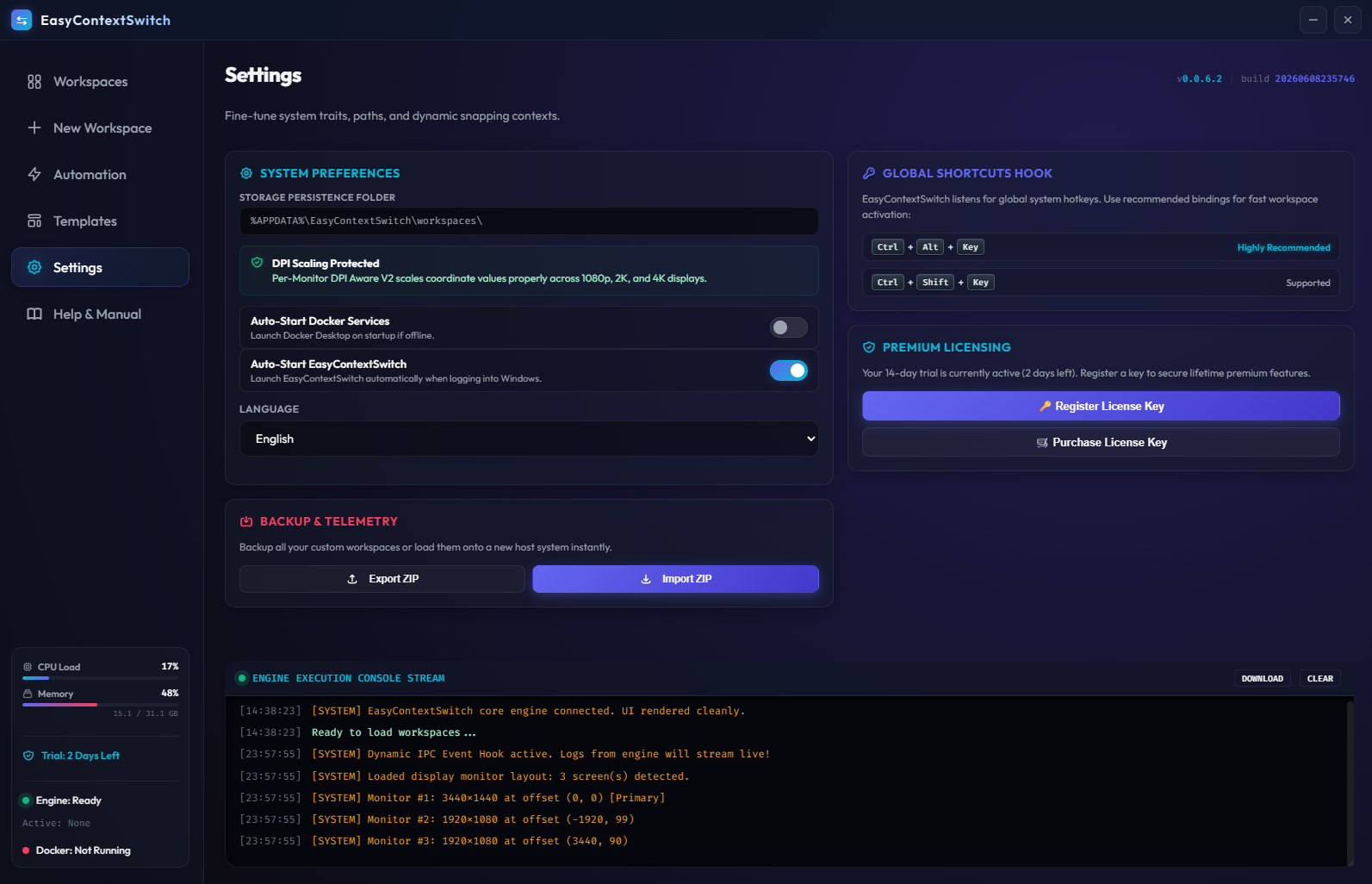Viewport: 1372px width, 884px height.
Task: Click the System Preferences gear icon
Action: point(246,173)
